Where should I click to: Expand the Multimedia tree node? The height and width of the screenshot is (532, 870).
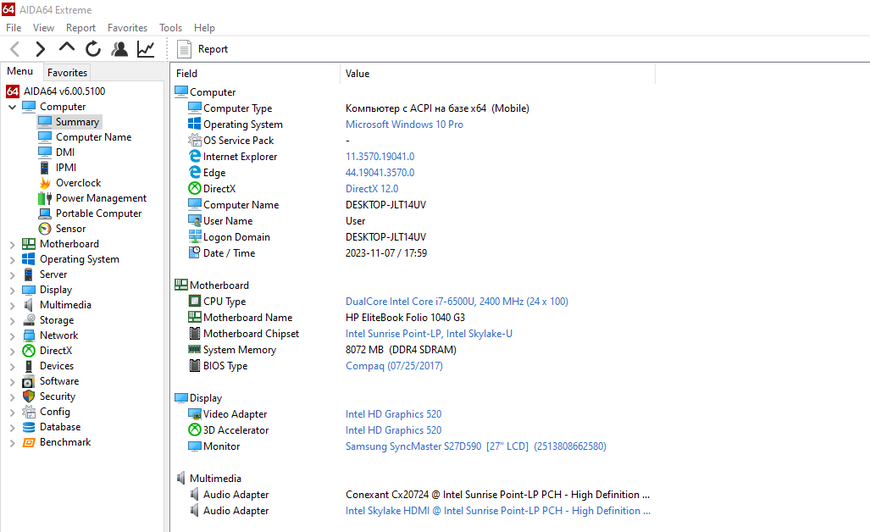coord(12,305)
